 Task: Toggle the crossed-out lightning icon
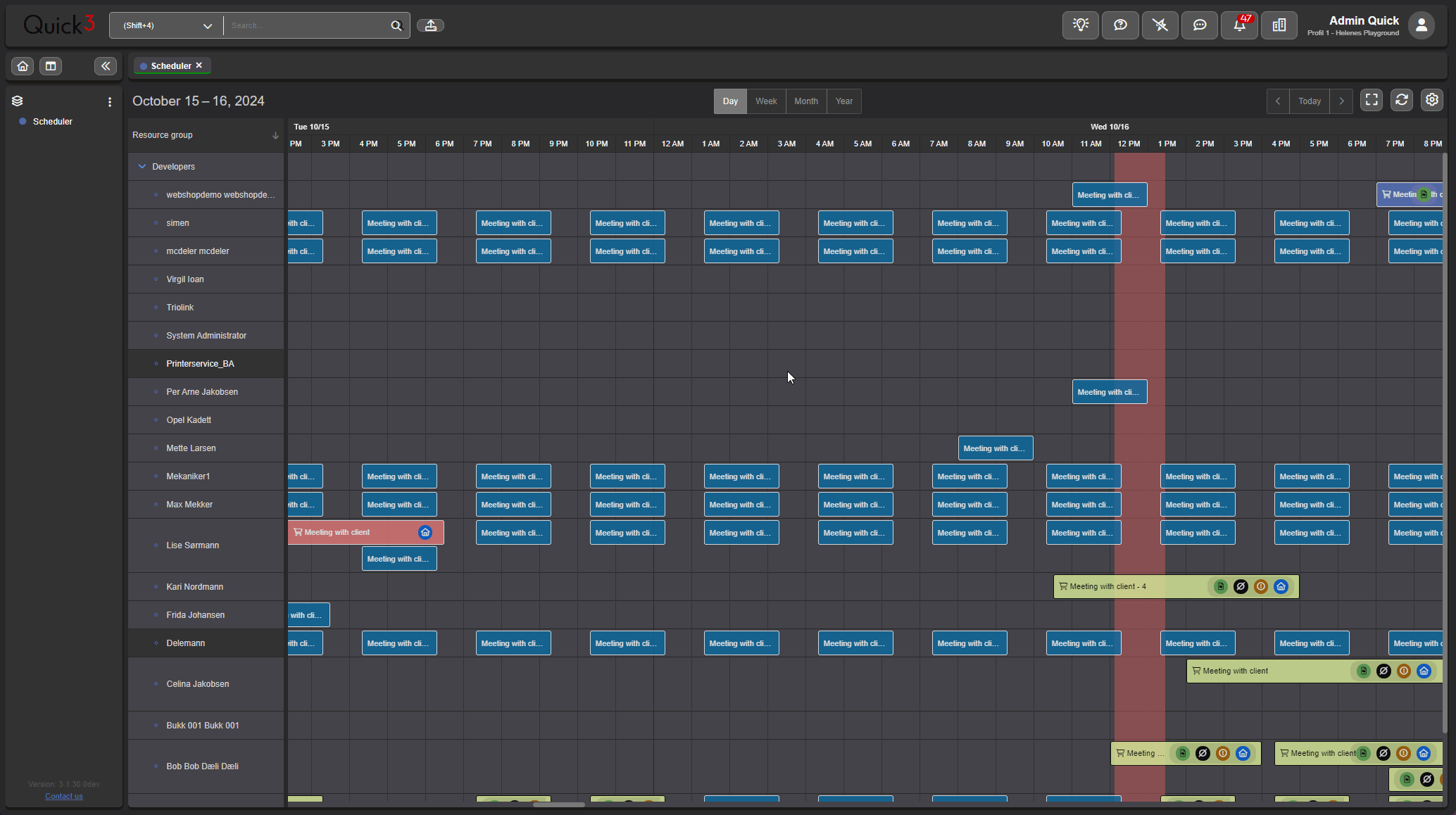point(1160,25)
